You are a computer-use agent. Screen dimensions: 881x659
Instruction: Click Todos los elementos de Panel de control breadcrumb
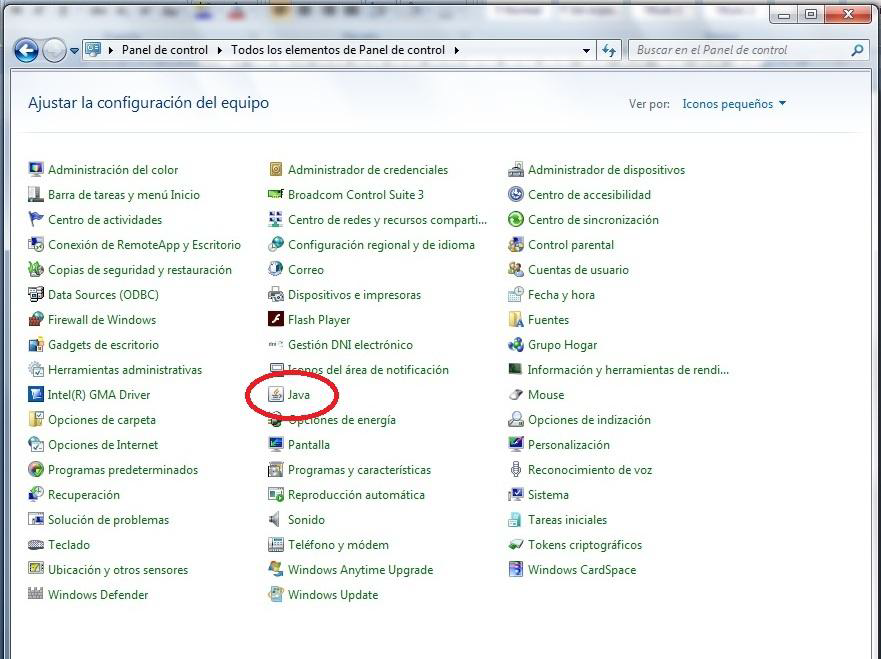pyautogui.click(x=338, y=50)
